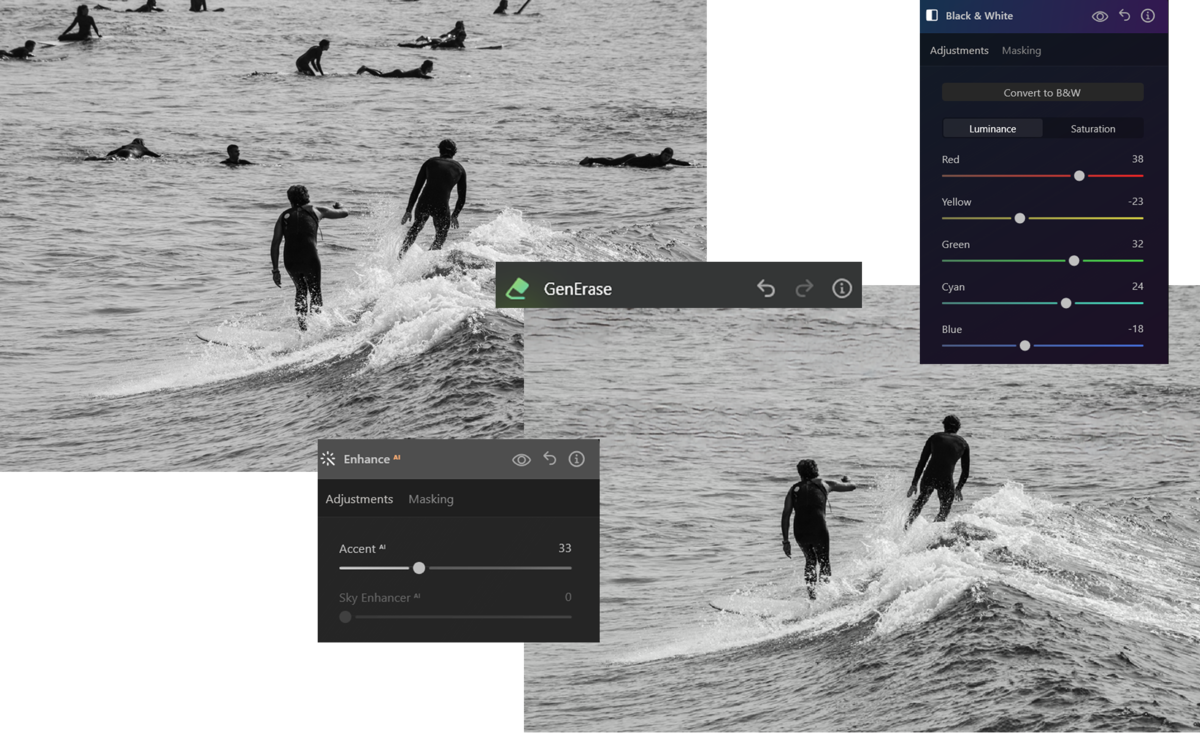Screen dimensions: 1200x733
Task: Toggle Black & White panel visibility eye
Action: coord(1100,16)
